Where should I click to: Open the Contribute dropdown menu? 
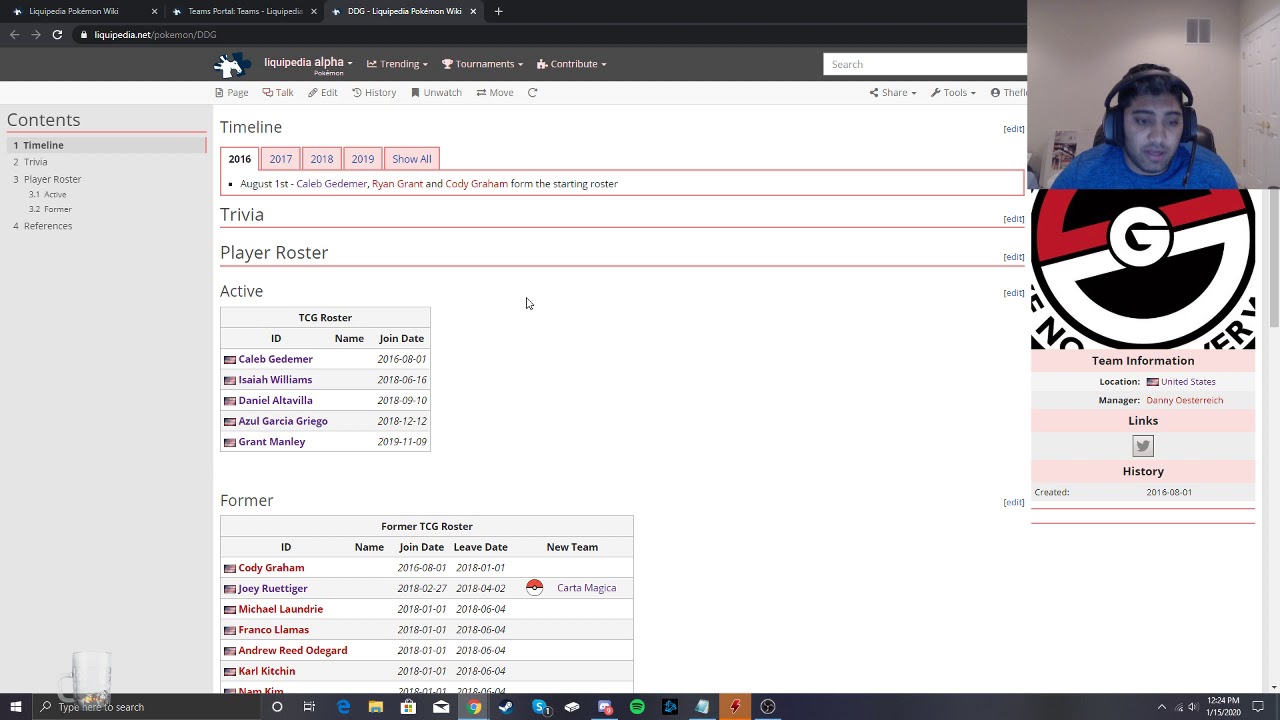[x=571, y=64]
